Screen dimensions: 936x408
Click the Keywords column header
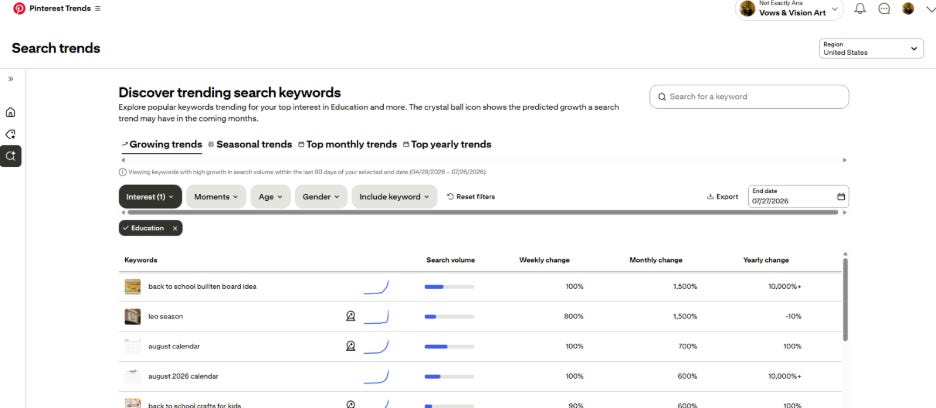click(x=141, y=260)
